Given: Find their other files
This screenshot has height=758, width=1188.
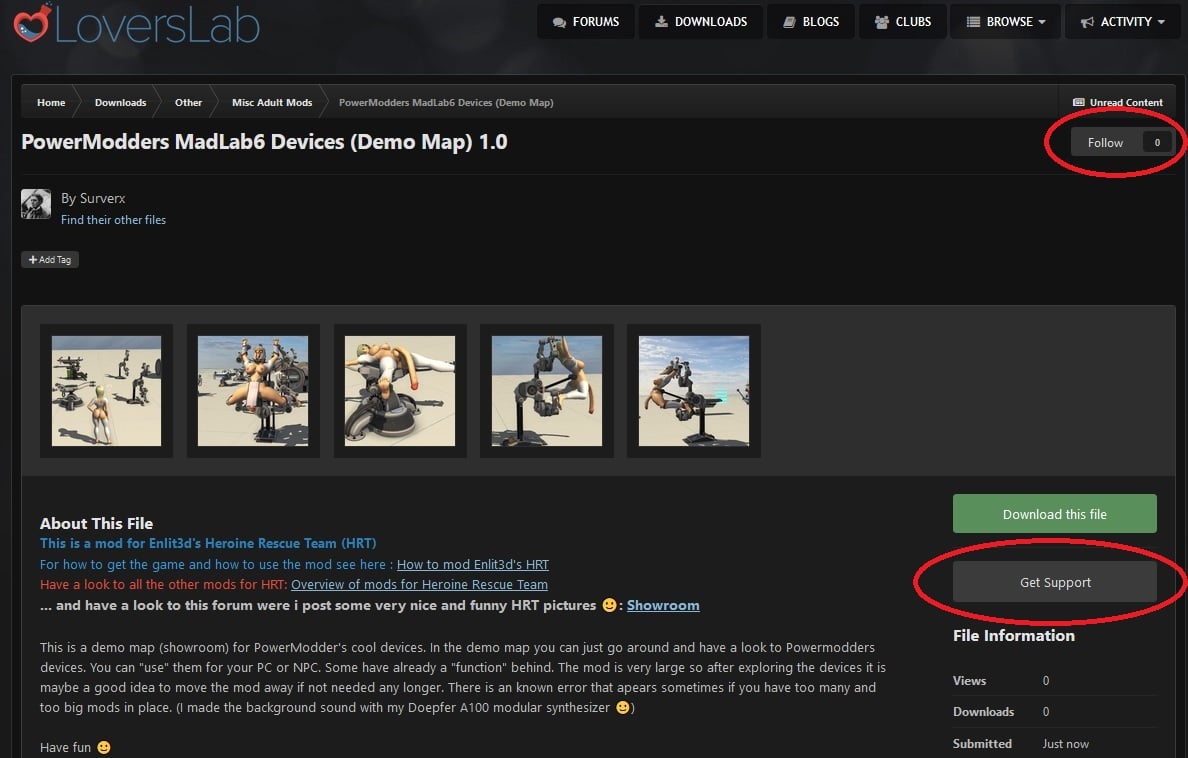Looking at the screenshot, I should pyautogui.click(x=113, y=220).
